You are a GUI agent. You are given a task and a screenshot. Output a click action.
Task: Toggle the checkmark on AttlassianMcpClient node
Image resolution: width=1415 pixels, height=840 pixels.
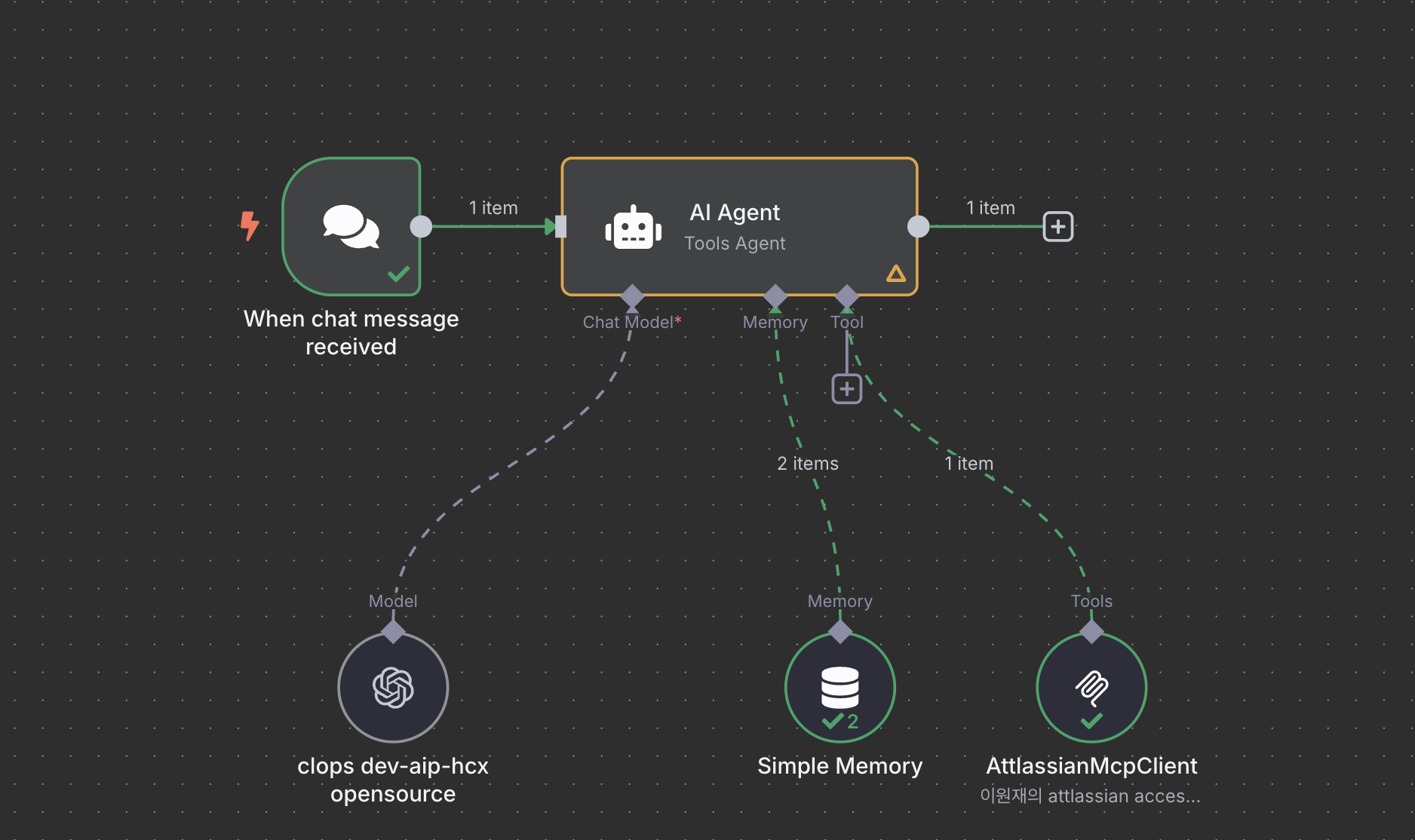1088,722
